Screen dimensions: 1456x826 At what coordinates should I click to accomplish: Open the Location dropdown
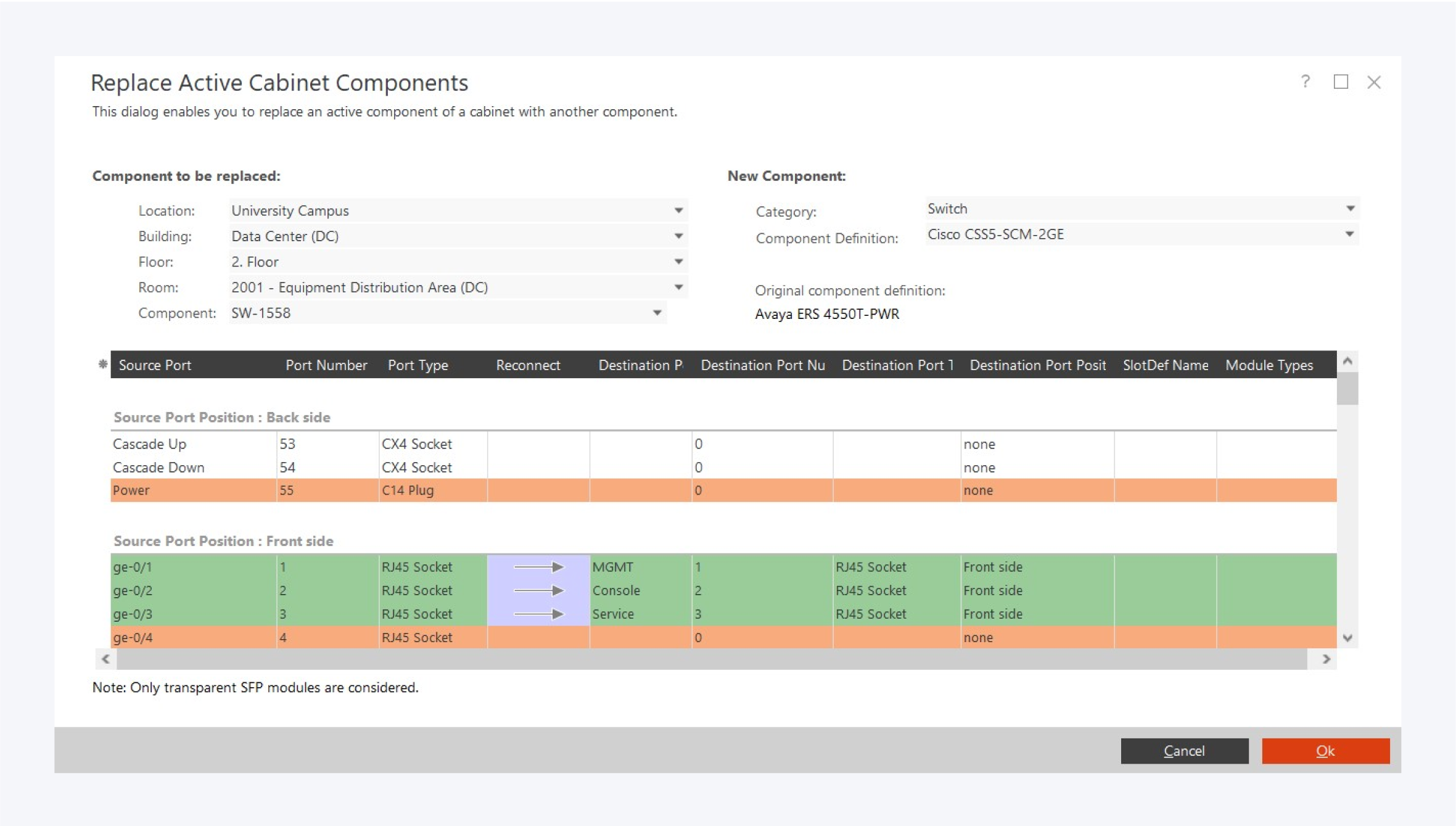(x=678, y=211)
